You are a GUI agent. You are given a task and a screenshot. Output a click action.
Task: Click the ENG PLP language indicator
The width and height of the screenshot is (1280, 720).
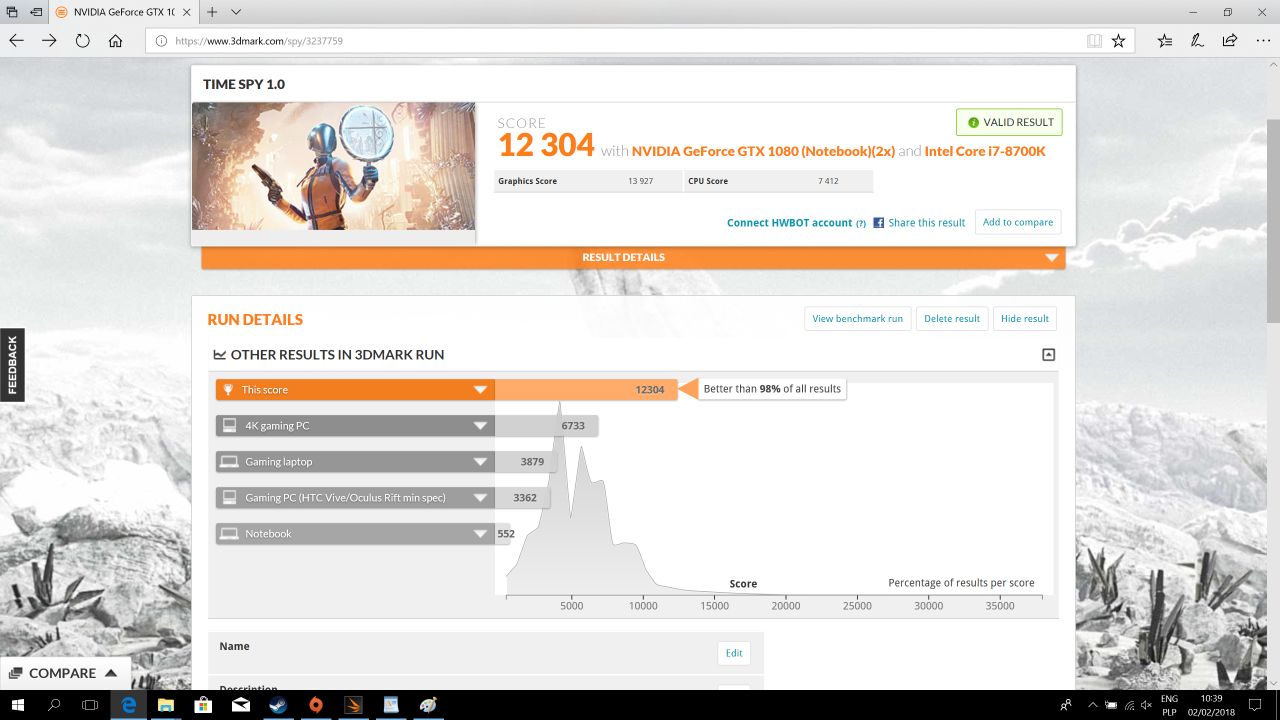(1169, 705)
